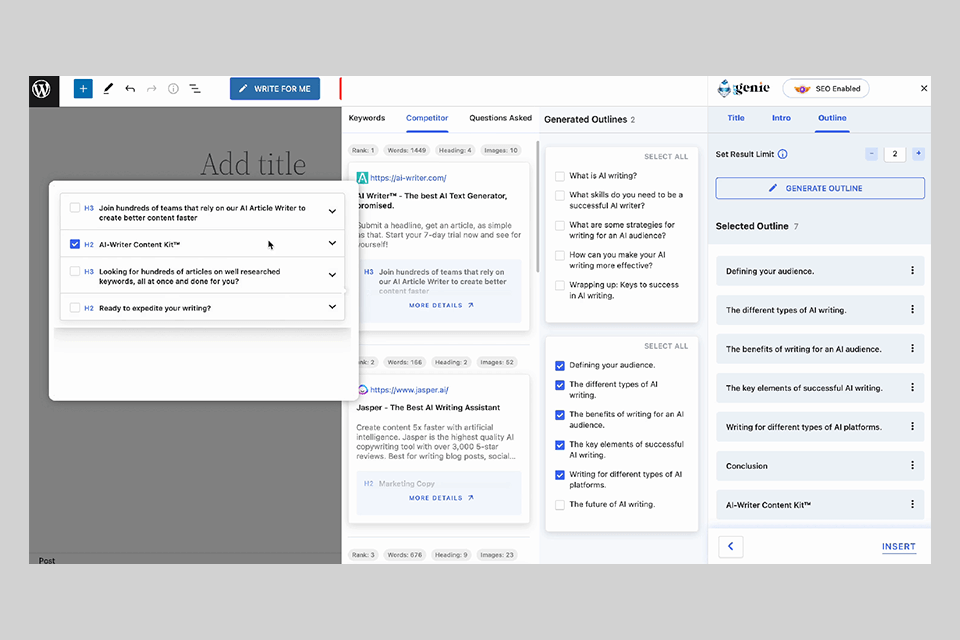
Task: Switch to the Questions Asked tab
Action: [500, 118]
